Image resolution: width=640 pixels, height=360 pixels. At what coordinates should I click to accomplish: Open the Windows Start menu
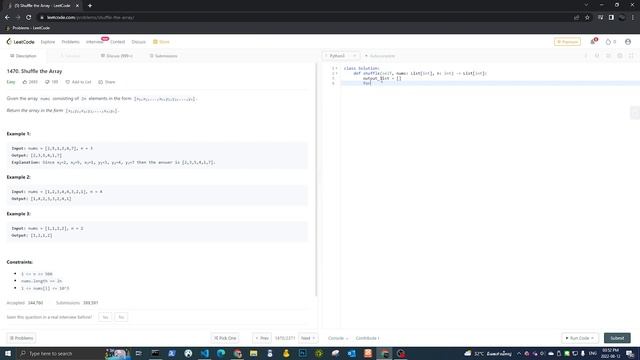point(8,353)
